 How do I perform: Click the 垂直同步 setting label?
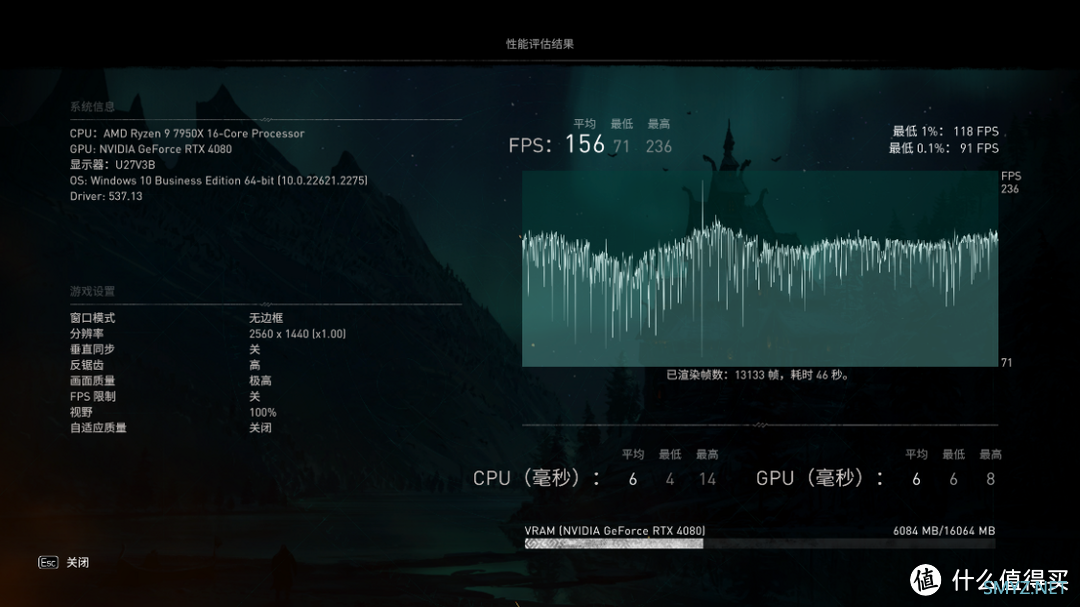[92, 349]
